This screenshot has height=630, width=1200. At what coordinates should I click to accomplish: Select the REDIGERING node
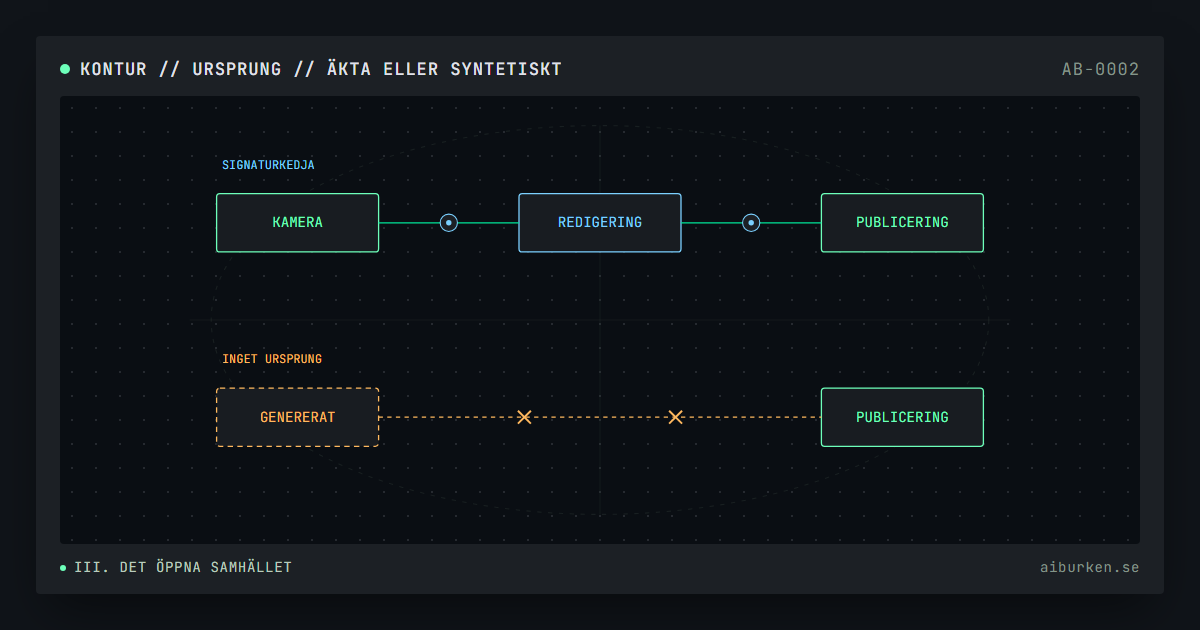click(x=600, y=223)
